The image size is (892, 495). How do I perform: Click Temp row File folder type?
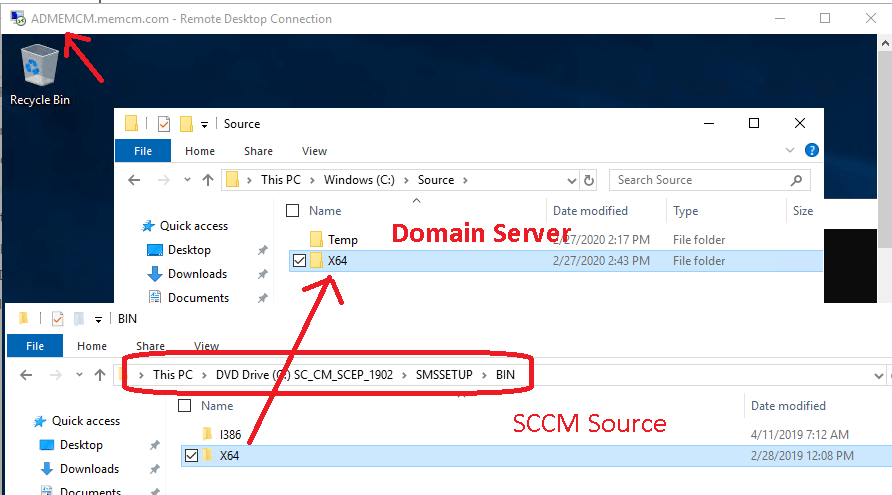tap(699, 240)
